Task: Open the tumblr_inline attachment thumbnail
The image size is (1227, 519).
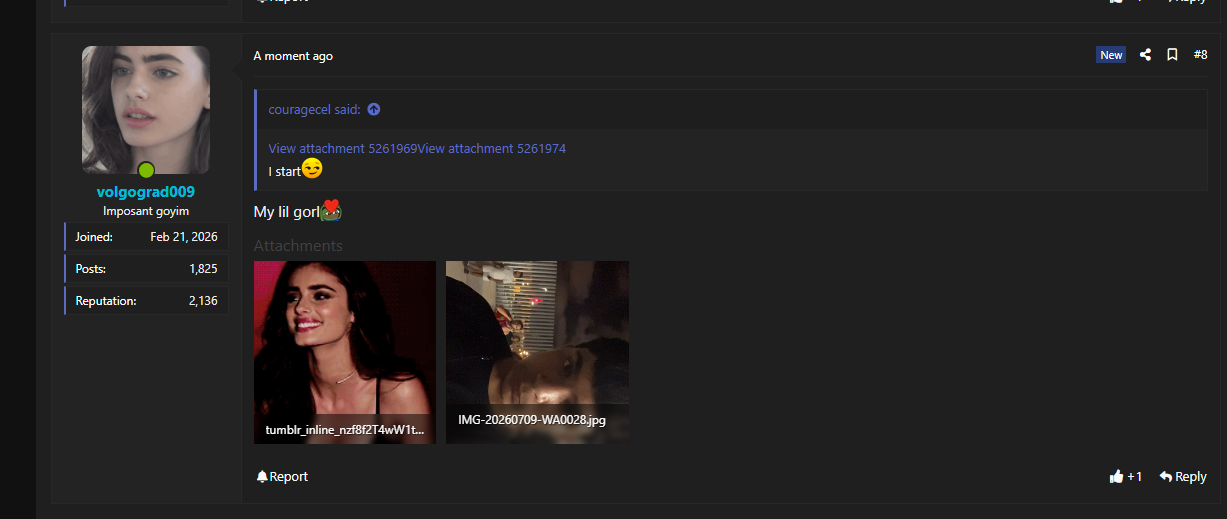Action: tap(345, 352)
